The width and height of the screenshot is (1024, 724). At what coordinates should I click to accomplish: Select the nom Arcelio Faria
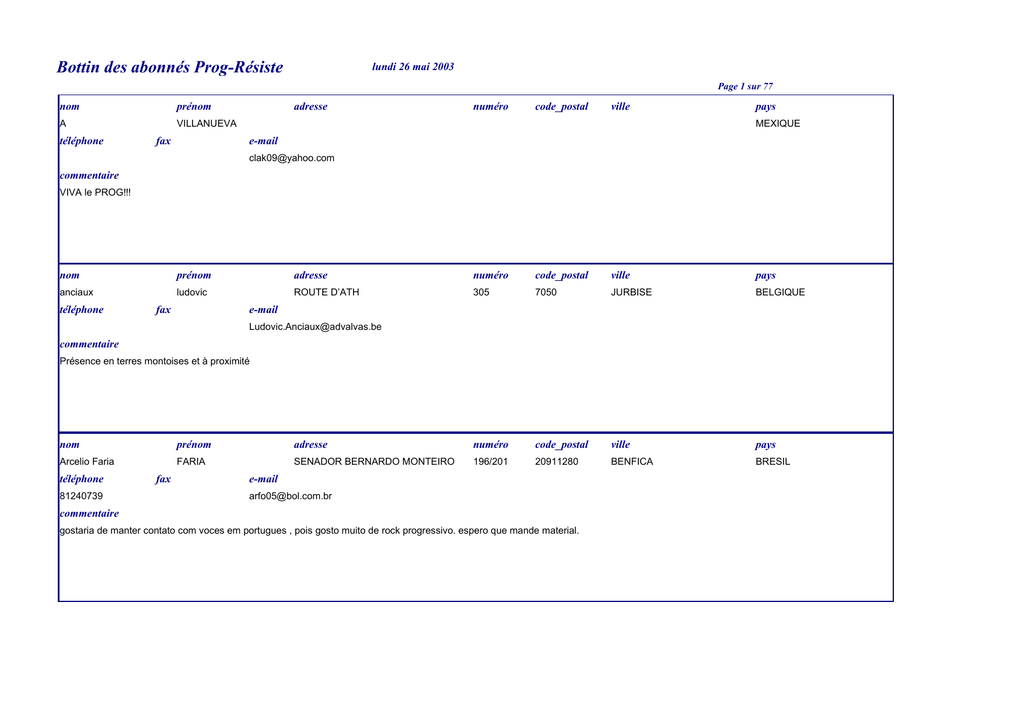coord(87,462)
